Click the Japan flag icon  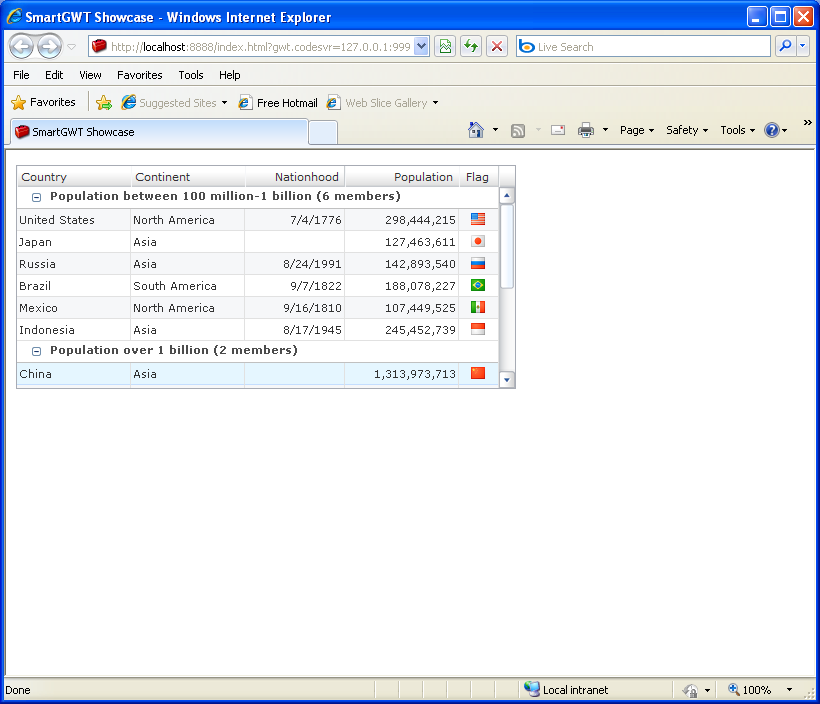point(478,241)
